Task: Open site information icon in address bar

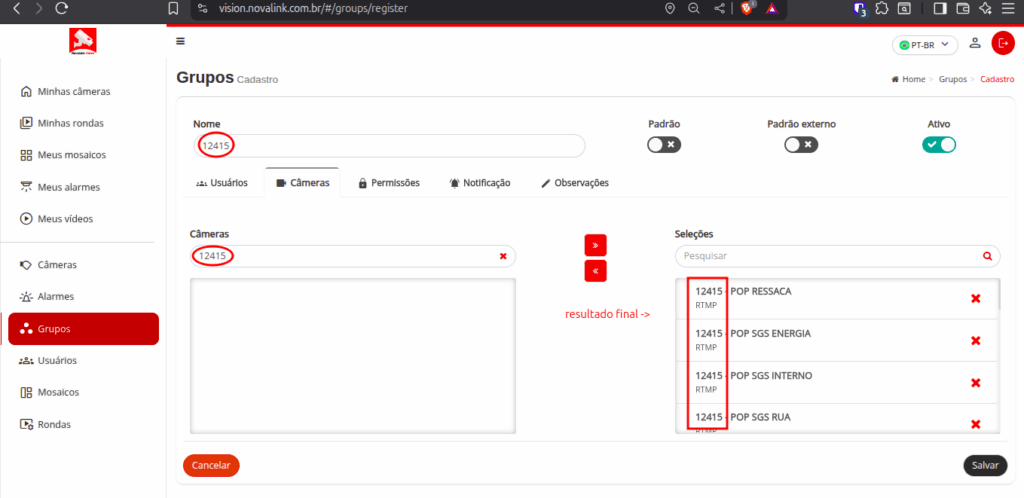Action: [x=202, y=8]
